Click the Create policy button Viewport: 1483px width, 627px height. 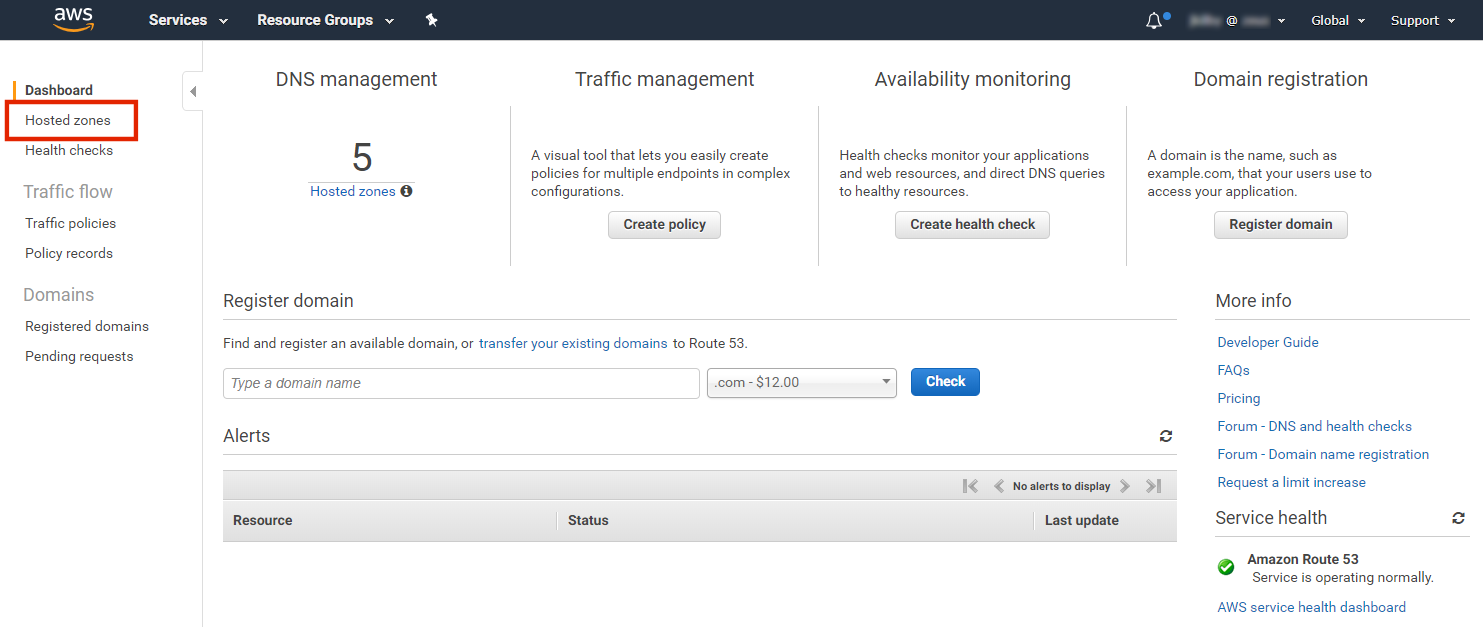coord(664,225)
